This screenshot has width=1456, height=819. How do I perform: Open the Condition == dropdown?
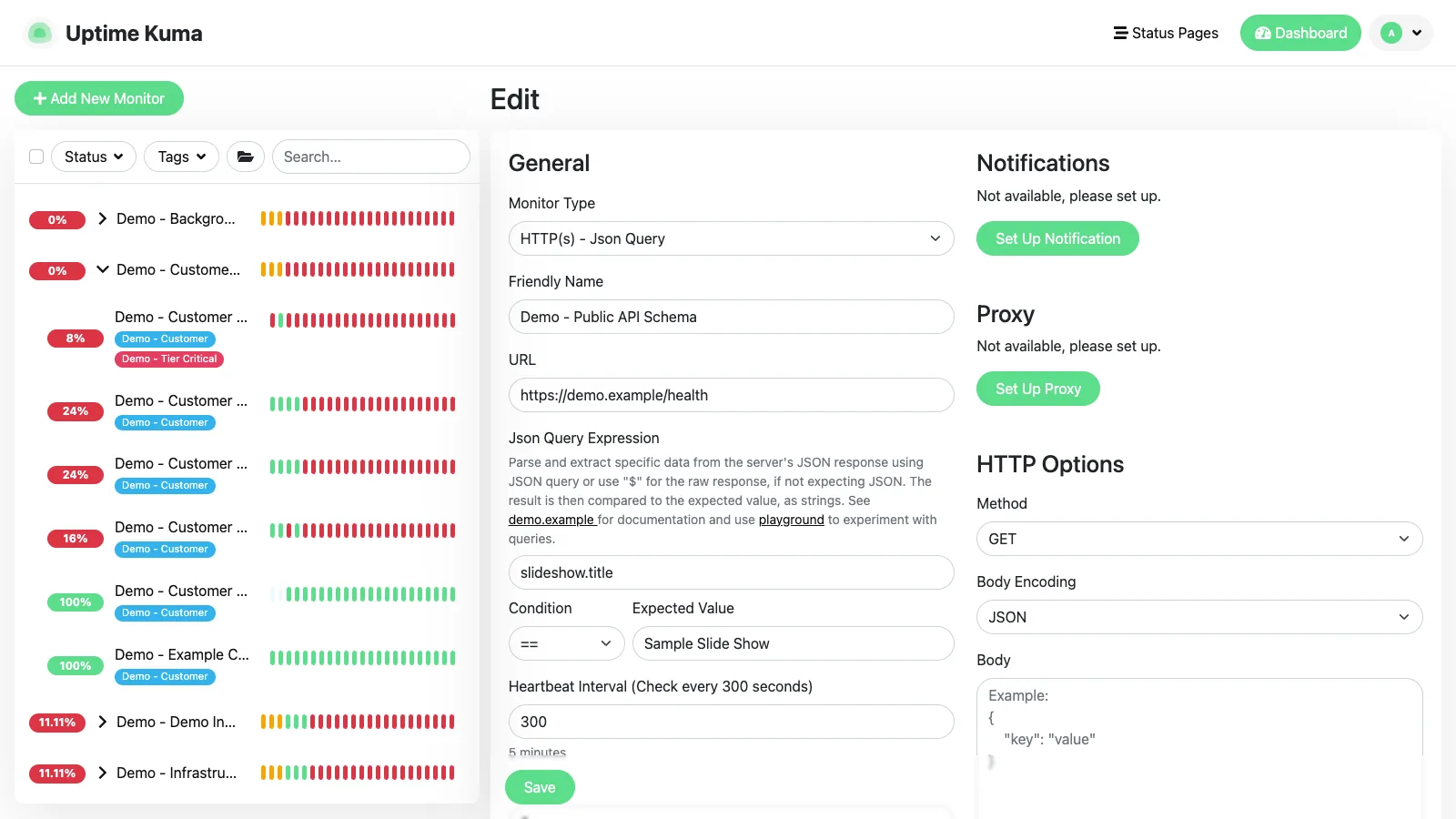[567, 643]
